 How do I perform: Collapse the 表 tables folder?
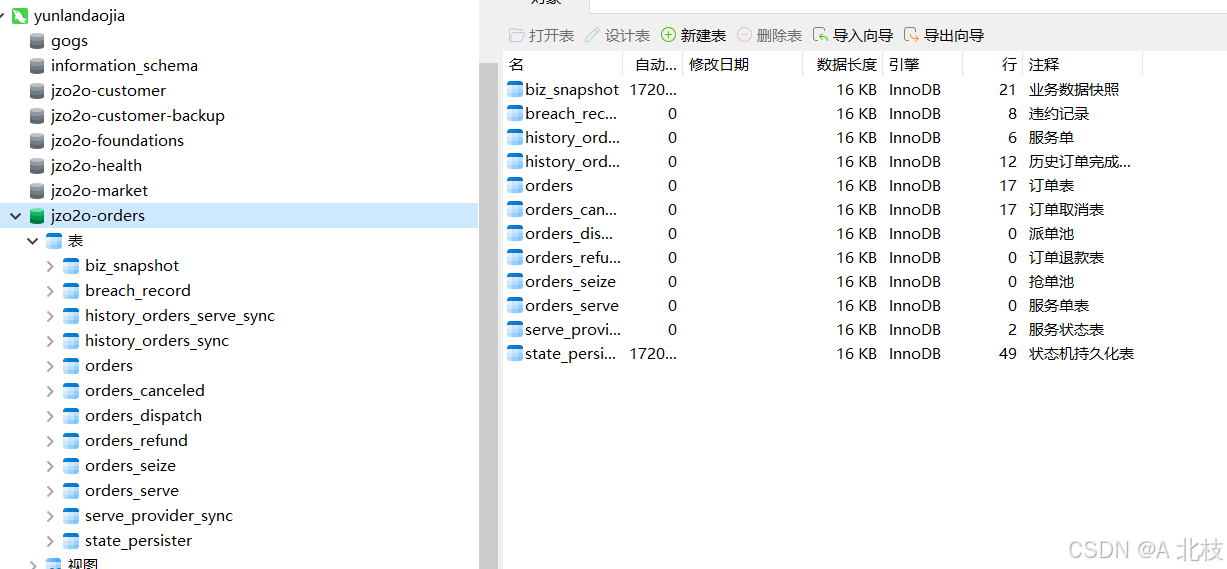(x=33, y=241)
